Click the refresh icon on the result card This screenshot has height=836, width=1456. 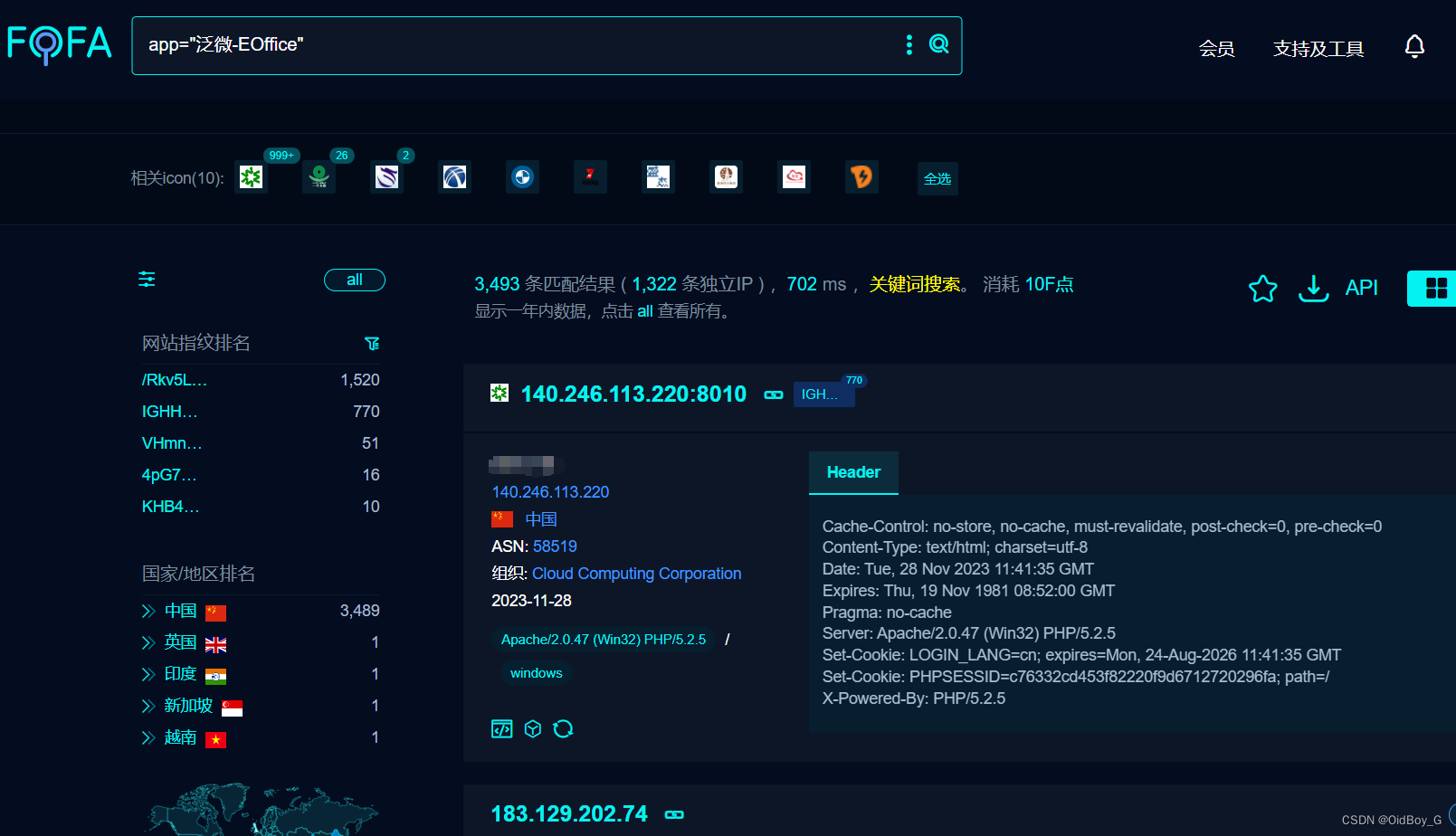(x=563, y=728)
